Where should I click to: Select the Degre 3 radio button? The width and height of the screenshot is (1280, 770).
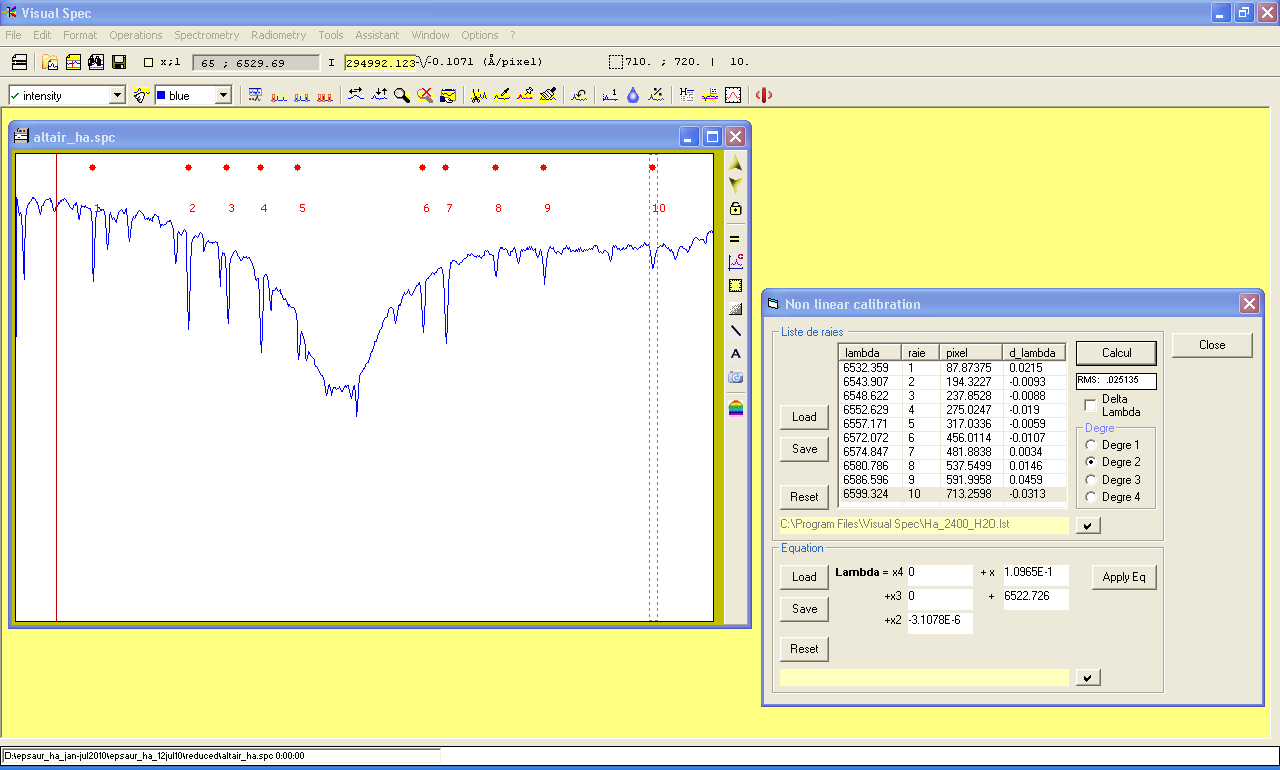[x=1091, y=480]
